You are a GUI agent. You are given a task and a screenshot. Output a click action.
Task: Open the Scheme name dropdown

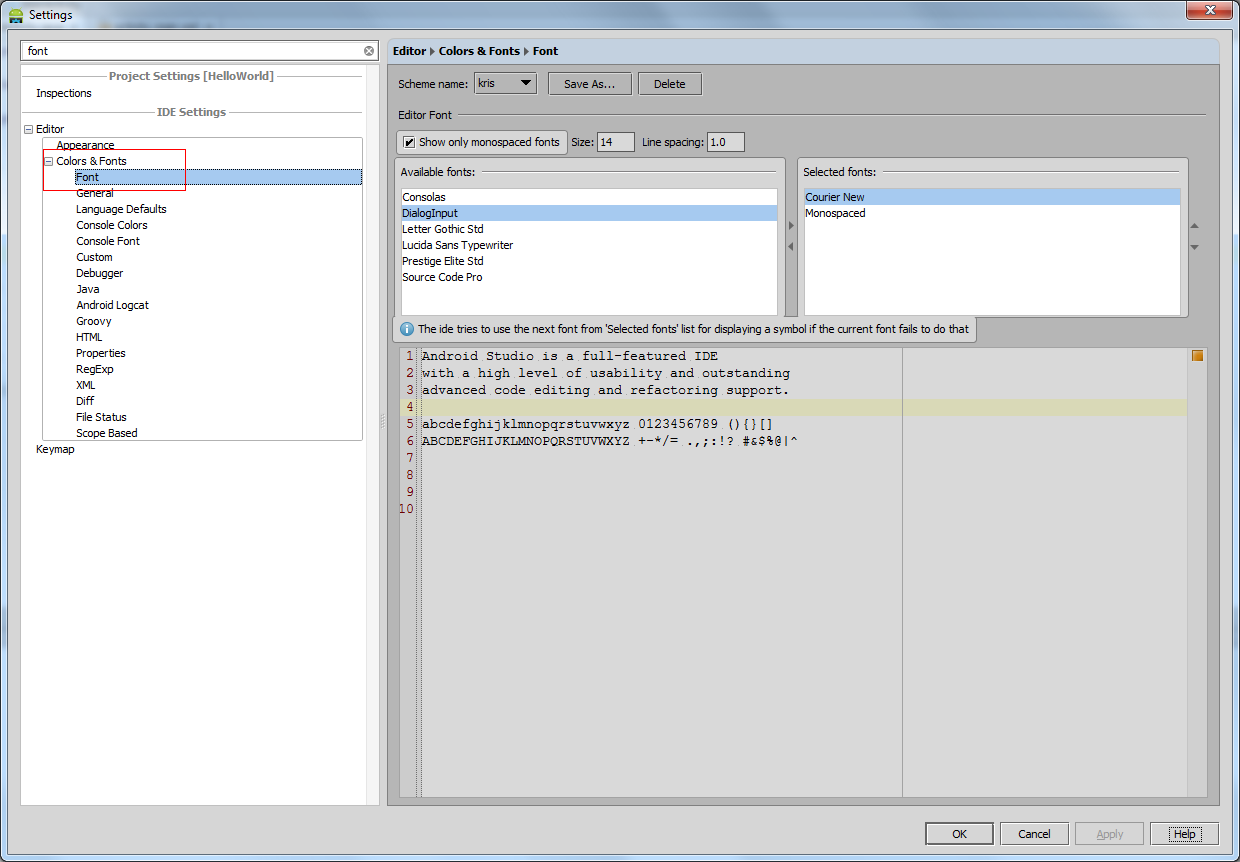click(506, 84)
